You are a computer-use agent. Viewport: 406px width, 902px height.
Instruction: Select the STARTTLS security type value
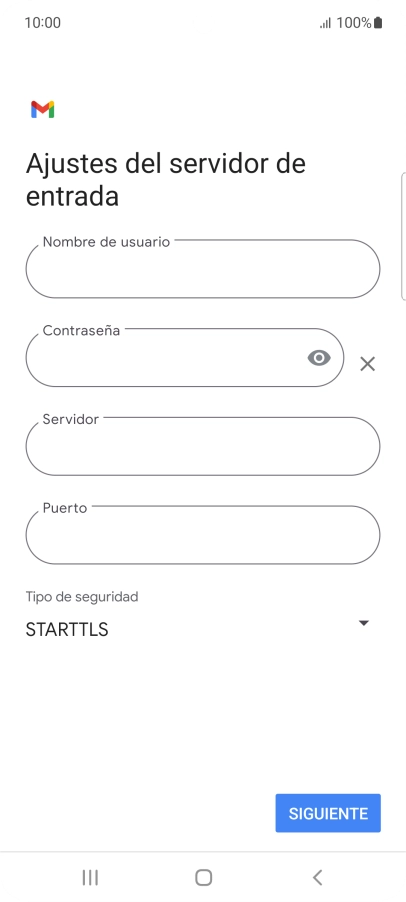pos(67,629)
